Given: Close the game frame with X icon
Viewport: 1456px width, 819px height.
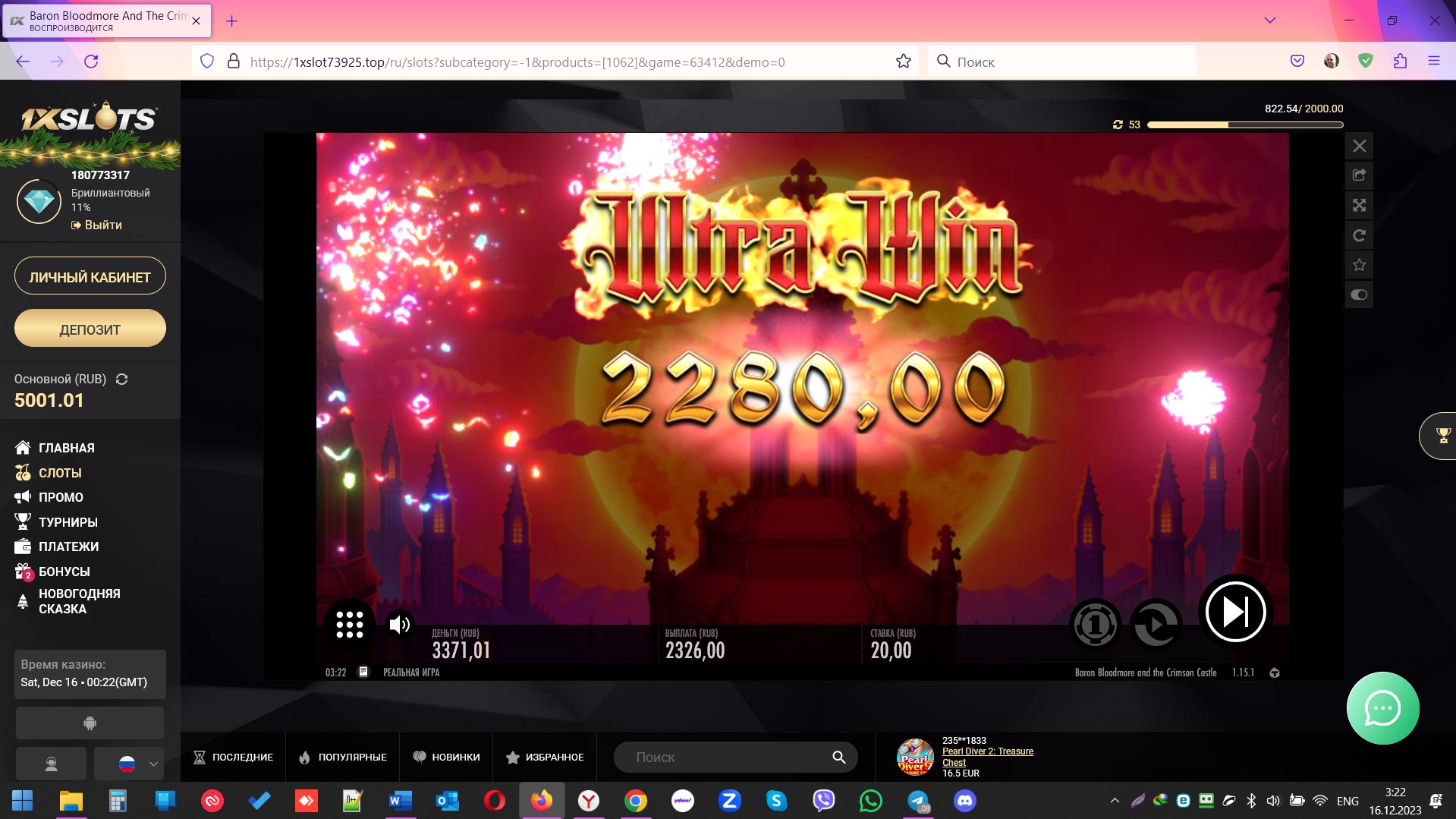Looking at the screenshot, I should click(1359, 146).
